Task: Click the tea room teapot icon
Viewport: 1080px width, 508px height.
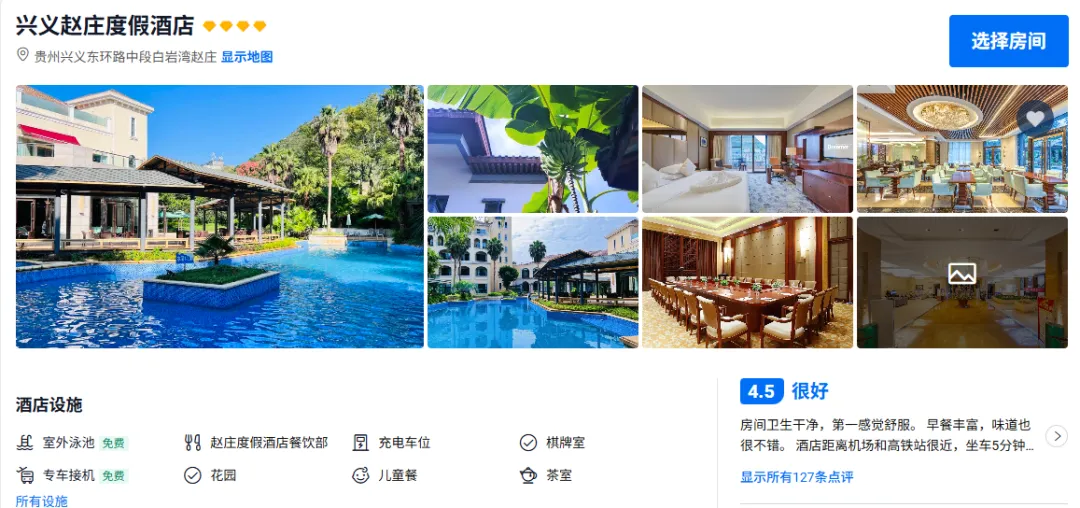Action: [x=528, y=475]
